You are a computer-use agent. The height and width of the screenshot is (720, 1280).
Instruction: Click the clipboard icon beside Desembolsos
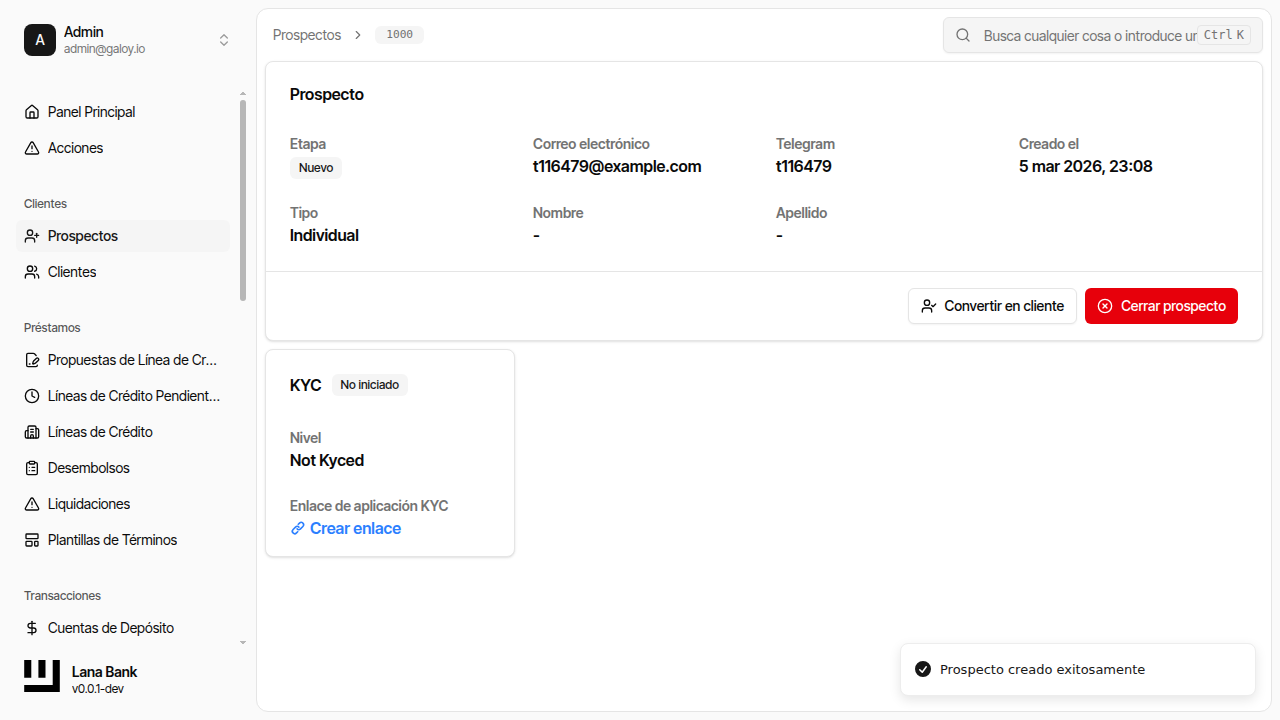coord(32,468)
